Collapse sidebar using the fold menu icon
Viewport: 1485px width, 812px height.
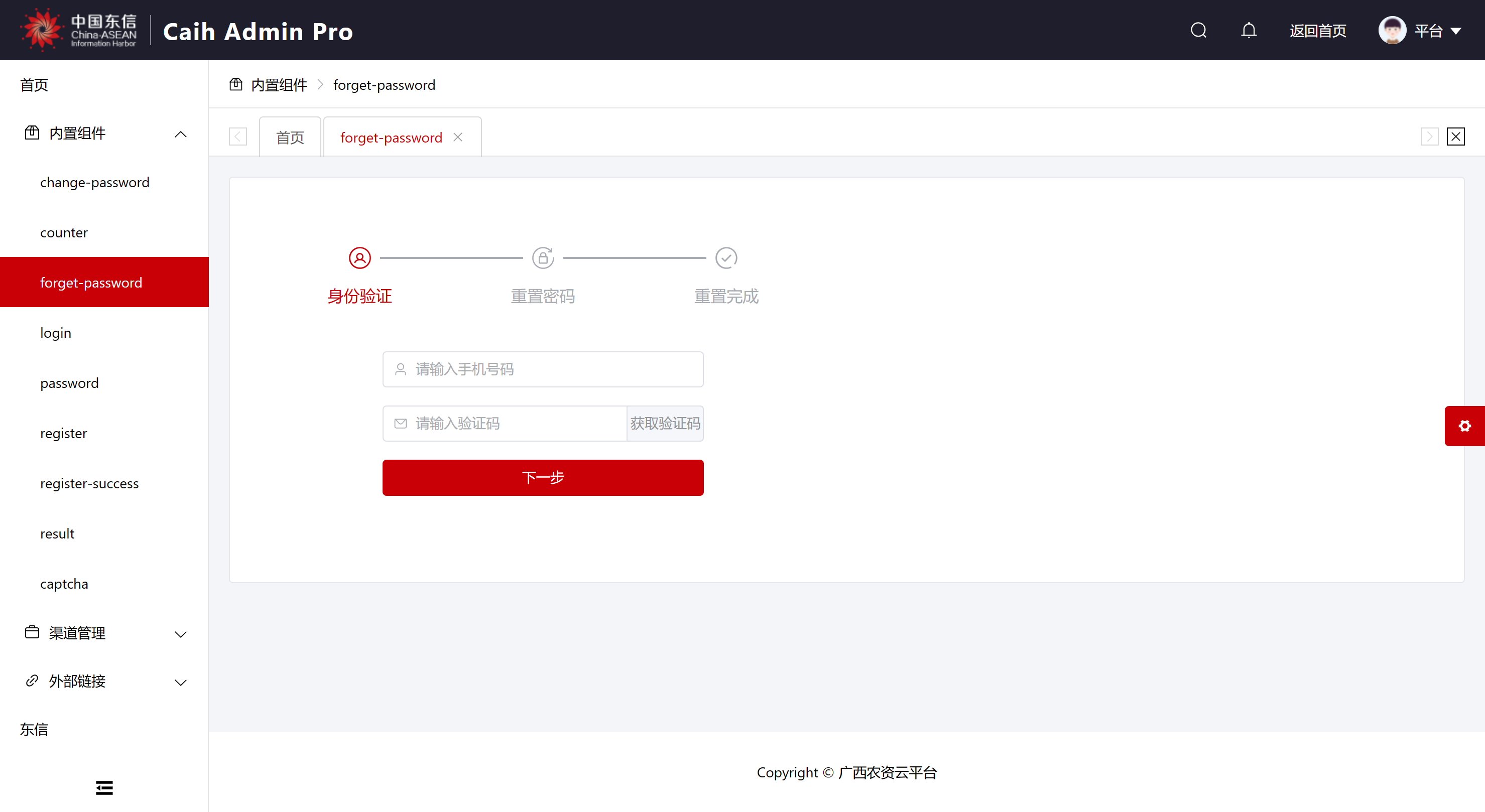(x=104, y=787)
